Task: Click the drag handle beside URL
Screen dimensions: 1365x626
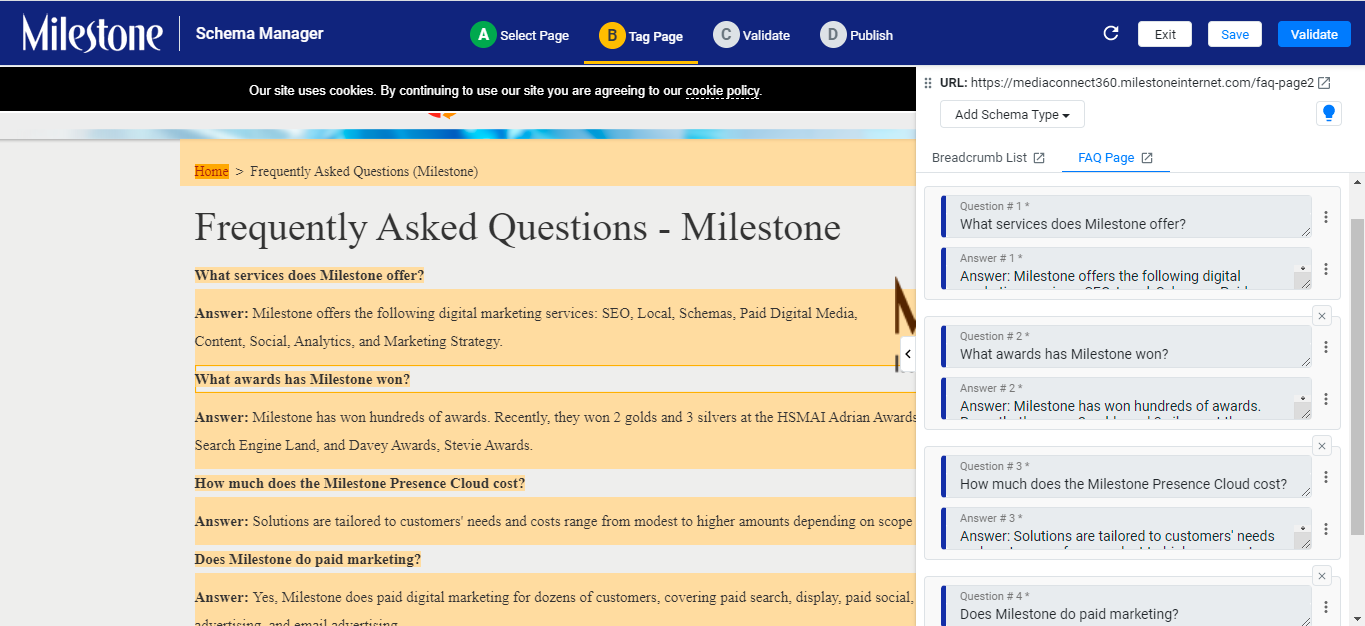Action: (928, 83)
